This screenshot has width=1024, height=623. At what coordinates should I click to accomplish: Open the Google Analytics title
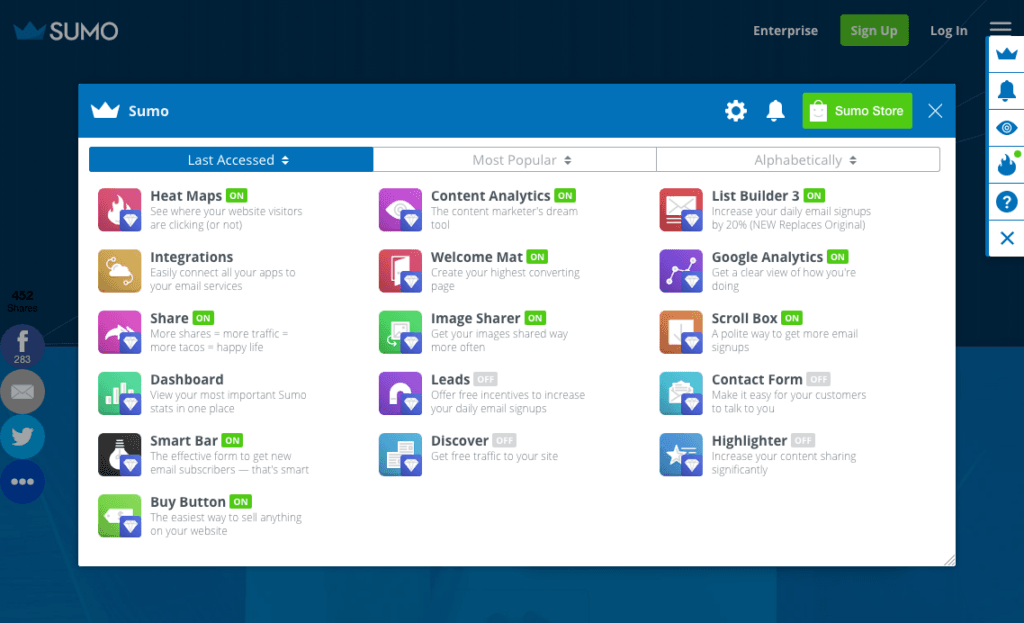[767, 257]
